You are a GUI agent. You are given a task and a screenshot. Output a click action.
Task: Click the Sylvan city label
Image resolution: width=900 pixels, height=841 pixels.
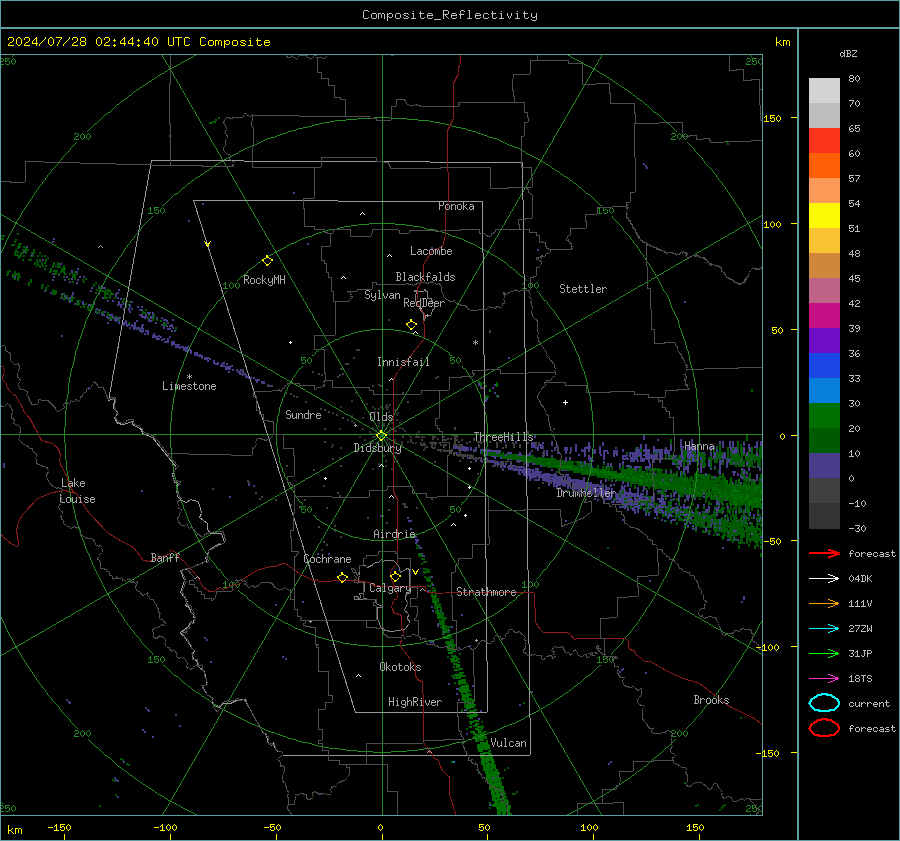(382, 295)
